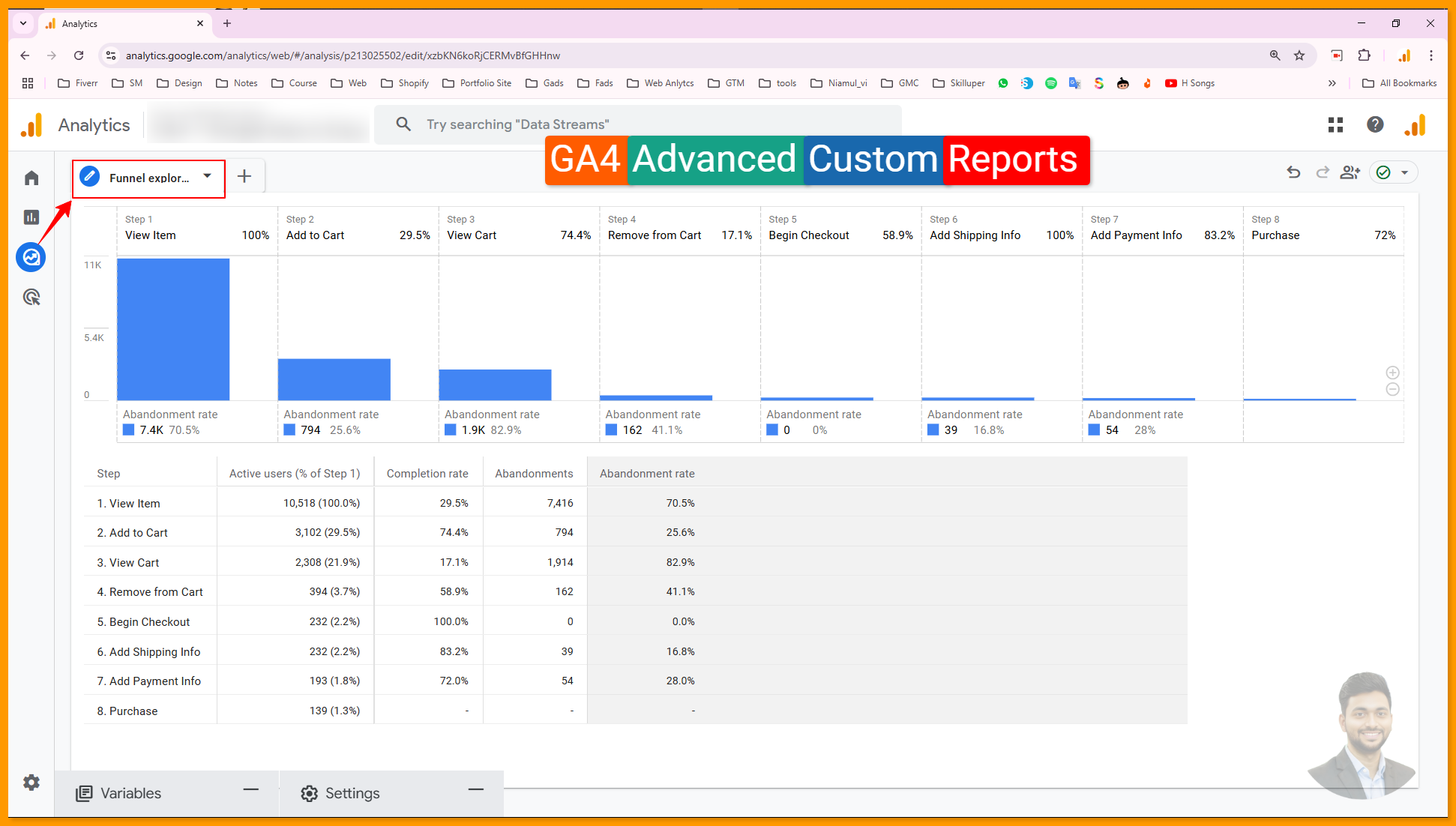Open the Advertising sidebar icon
Screen dimensions: 1456x826
coord(31,298)
